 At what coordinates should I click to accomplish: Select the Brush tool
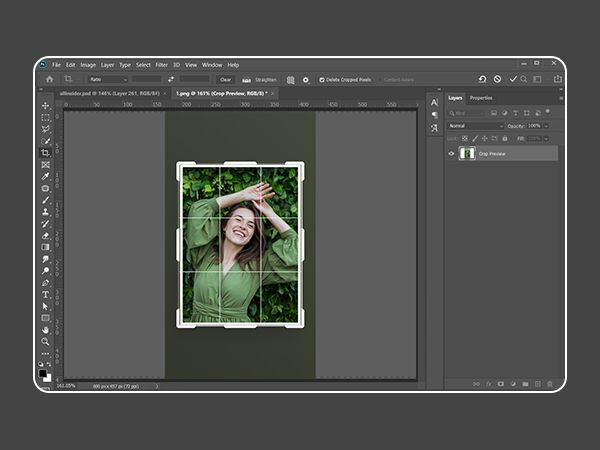pyautogui.click(x=46, y=200)
